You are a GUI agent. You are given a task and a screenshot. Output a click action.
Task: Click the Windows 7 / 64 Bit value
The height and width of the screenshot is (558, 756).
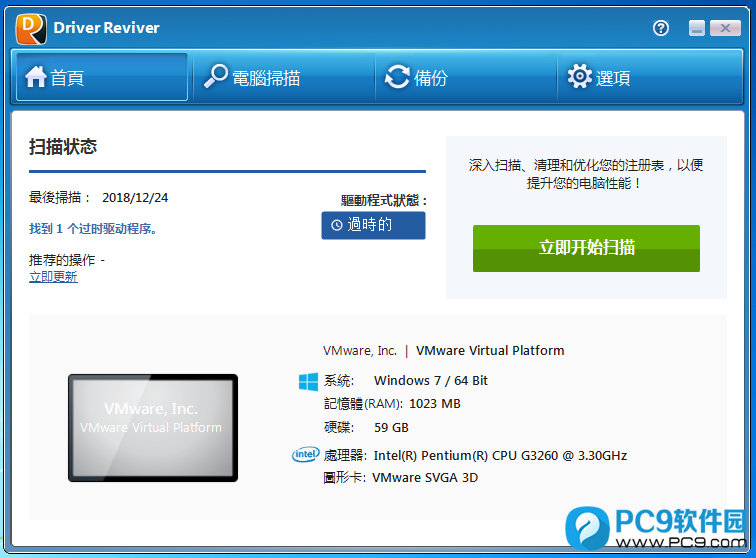[431, 381]
